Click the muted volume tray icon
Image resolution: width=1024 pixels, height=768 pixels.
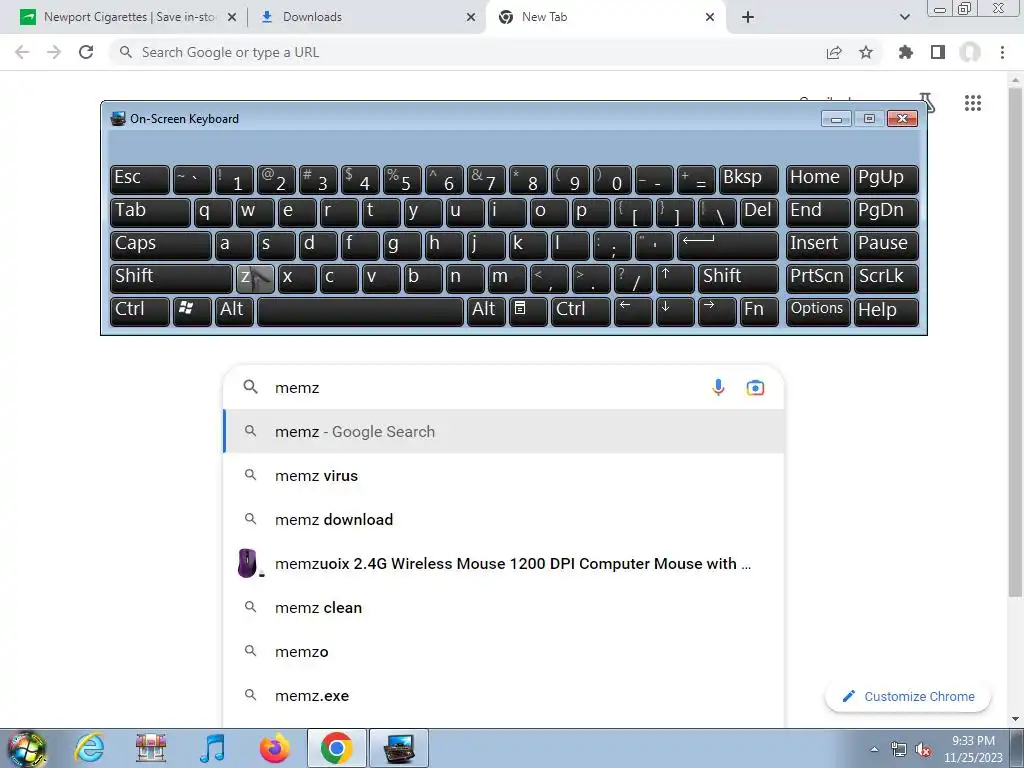pyautogui.click(x=923, y=749)
